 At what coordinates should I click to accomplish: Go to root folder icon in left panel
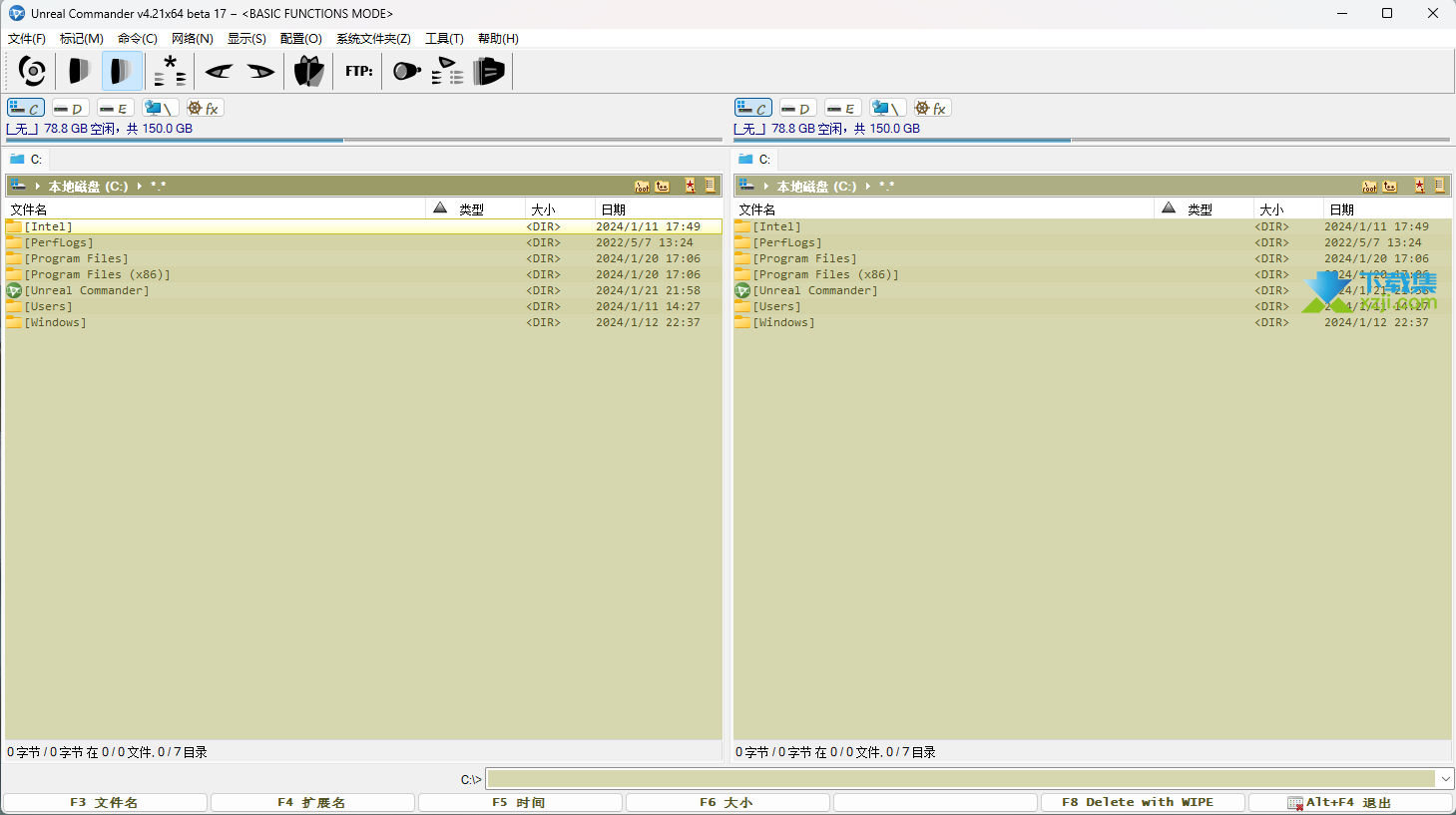(x=642, y=186)
